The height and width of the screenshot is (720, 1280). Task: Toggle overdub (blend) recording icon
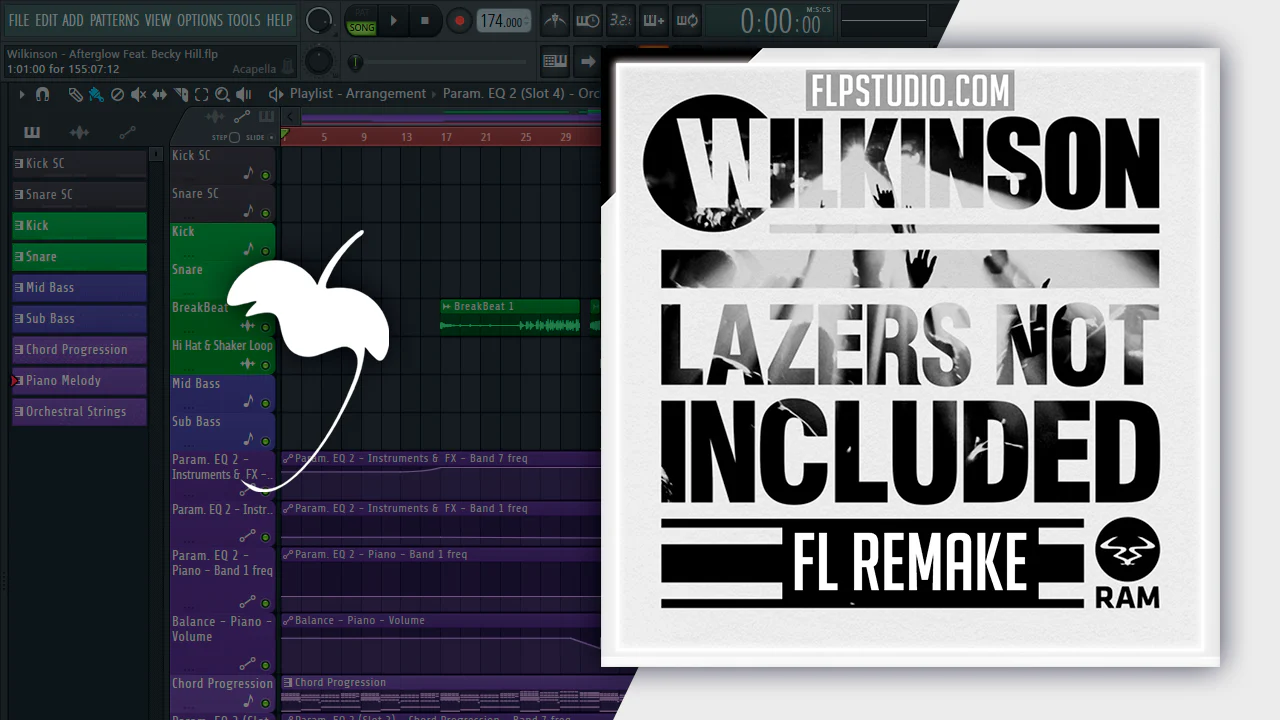point(654,20)
